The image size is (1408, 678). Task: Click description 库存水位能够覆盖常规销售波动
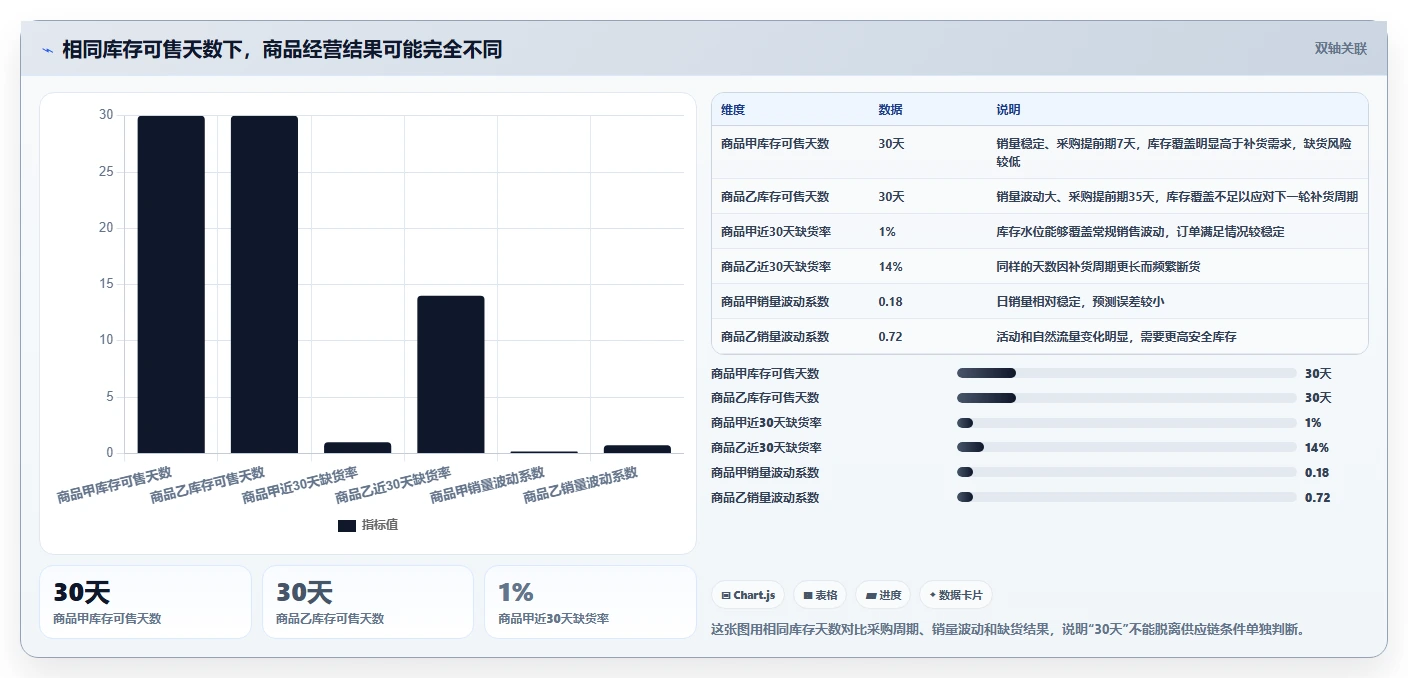tap(1080, 232)
